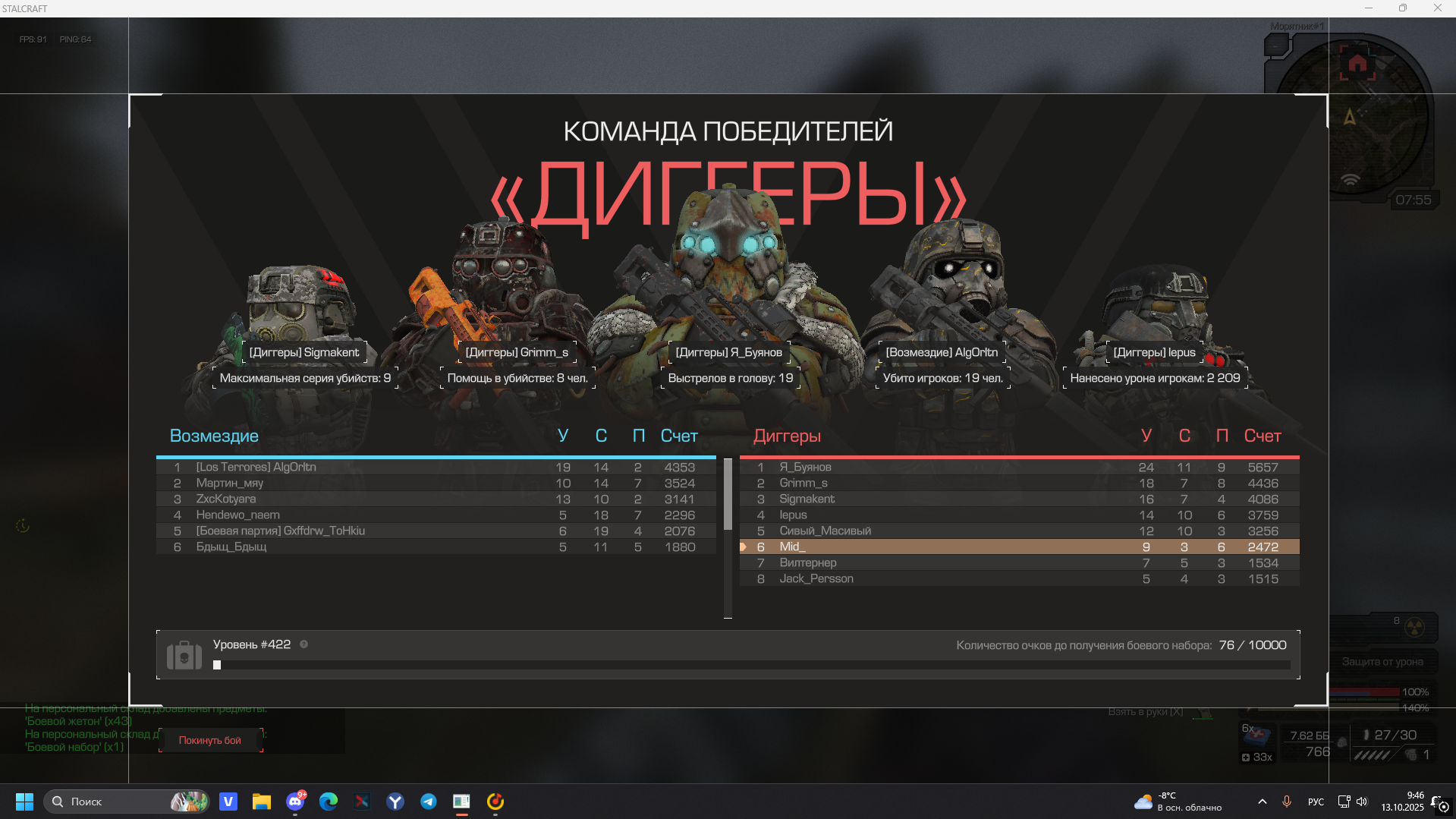
Task: Open Discord from the taskbar
Action: click(x=295, y=802)
